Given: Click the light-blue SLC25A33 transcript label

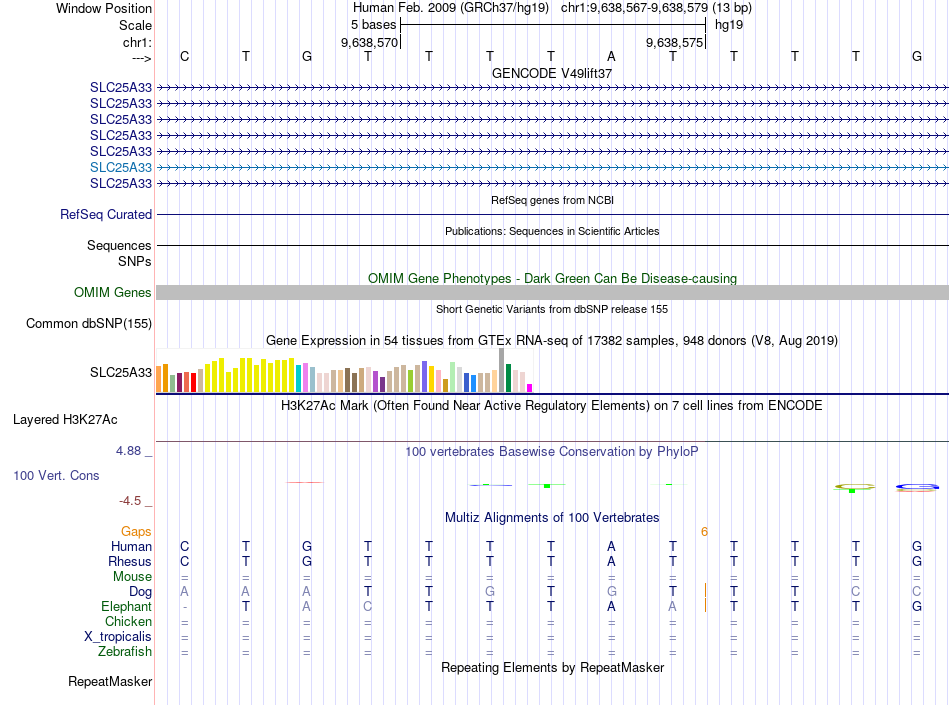Looking at the screenshot, I should (x=121, y=167).
